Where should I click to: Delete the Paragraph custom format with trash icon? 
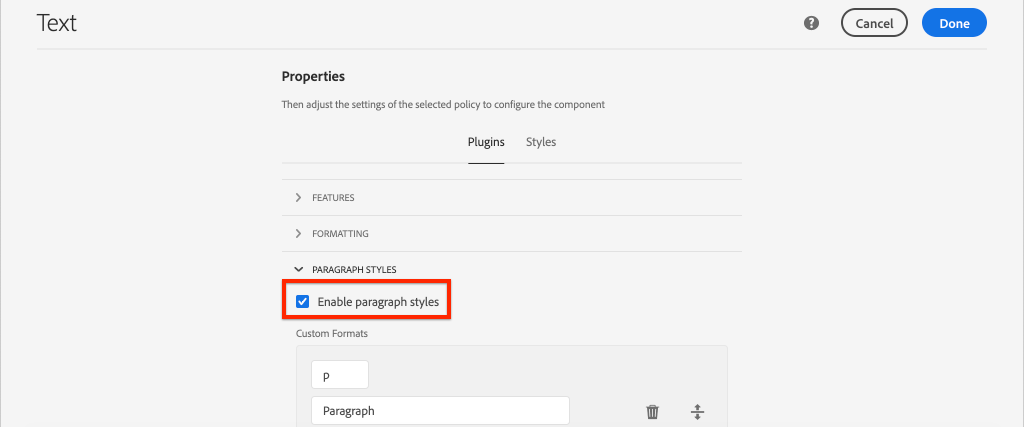(x=653, y=411)
